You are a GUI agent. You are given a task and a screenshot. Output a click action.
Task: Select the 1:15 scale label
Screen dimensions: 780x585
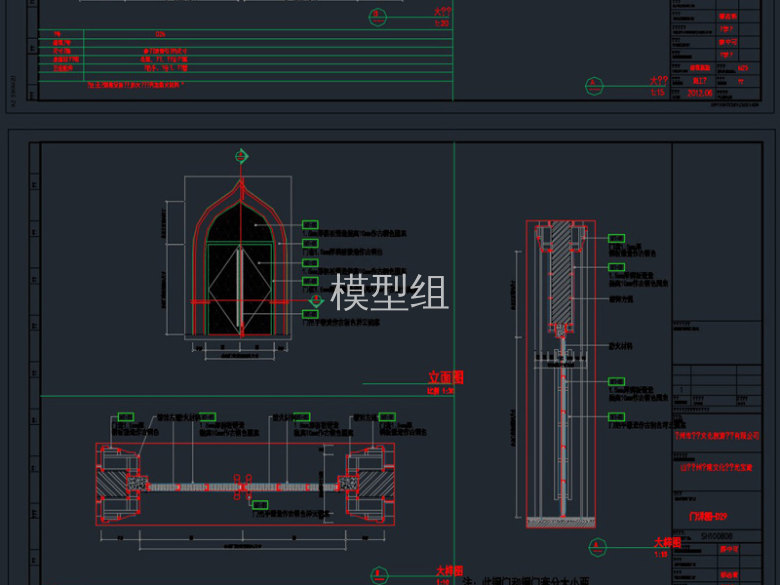point(657,93)
